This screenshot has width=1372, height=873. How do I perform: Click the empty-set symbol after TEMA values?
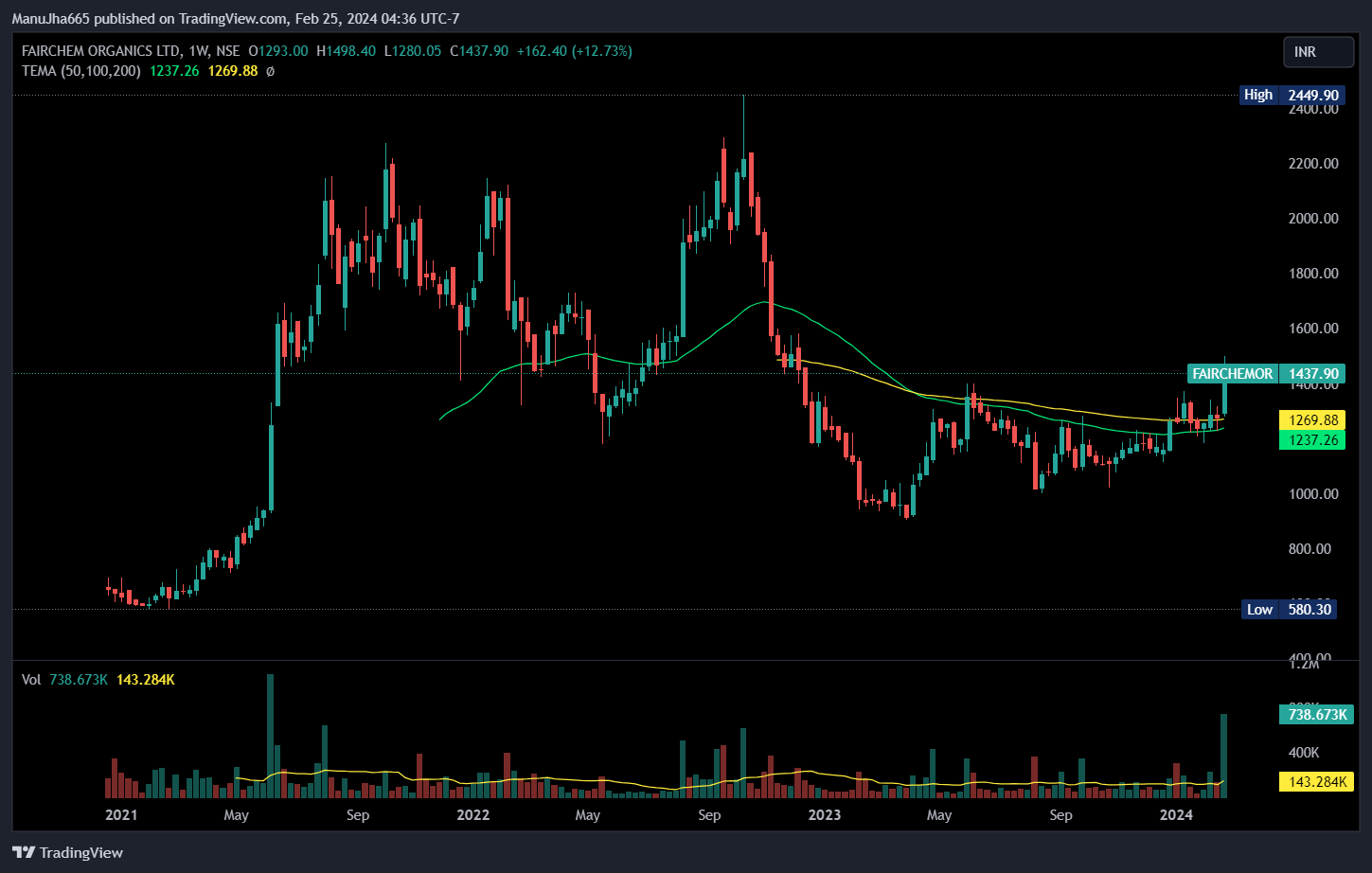[270, 71]
